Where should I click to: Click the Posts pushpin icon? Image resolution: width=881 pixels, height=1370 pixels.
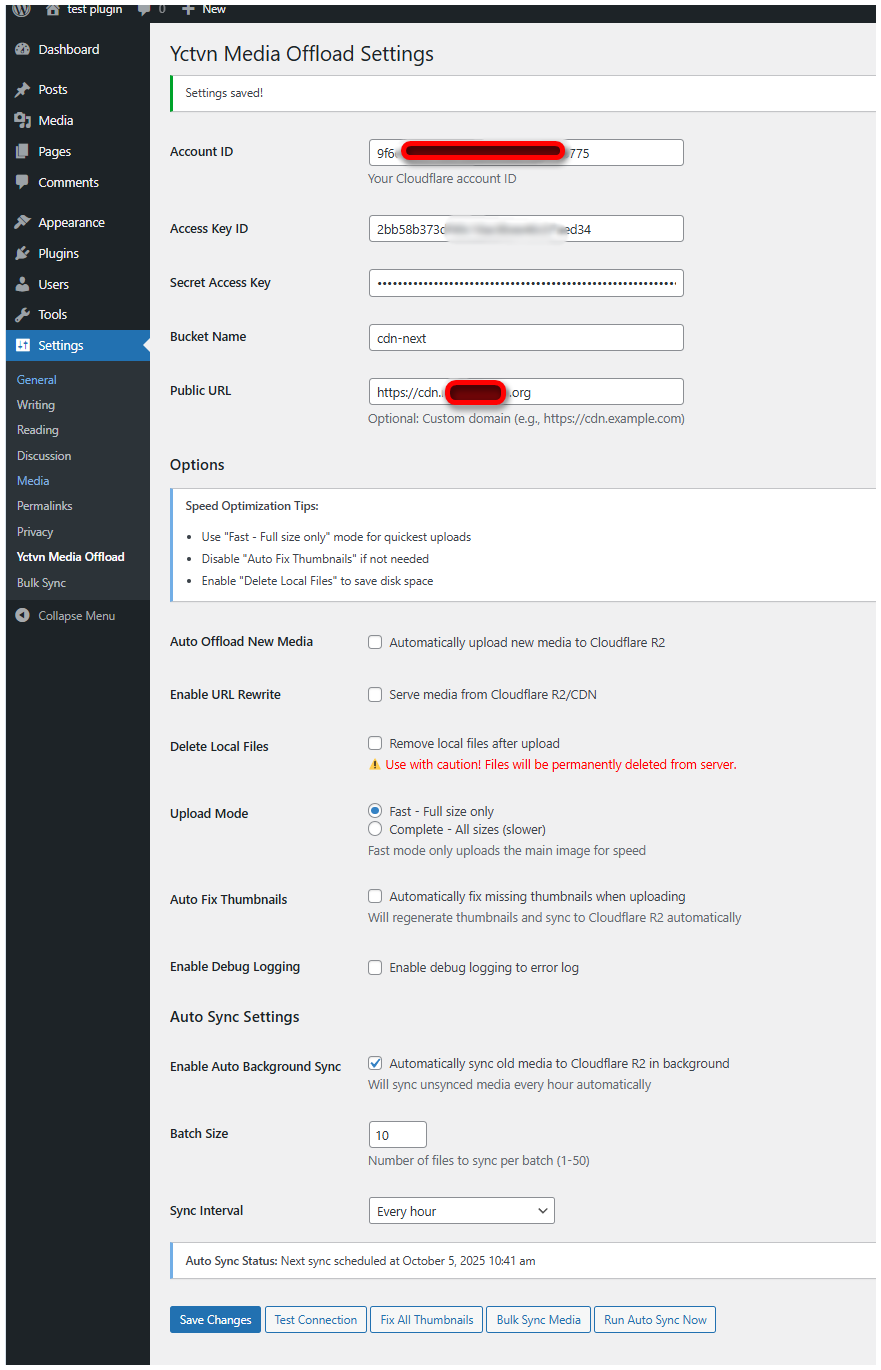pyautogui.click(x=23, y=90)
